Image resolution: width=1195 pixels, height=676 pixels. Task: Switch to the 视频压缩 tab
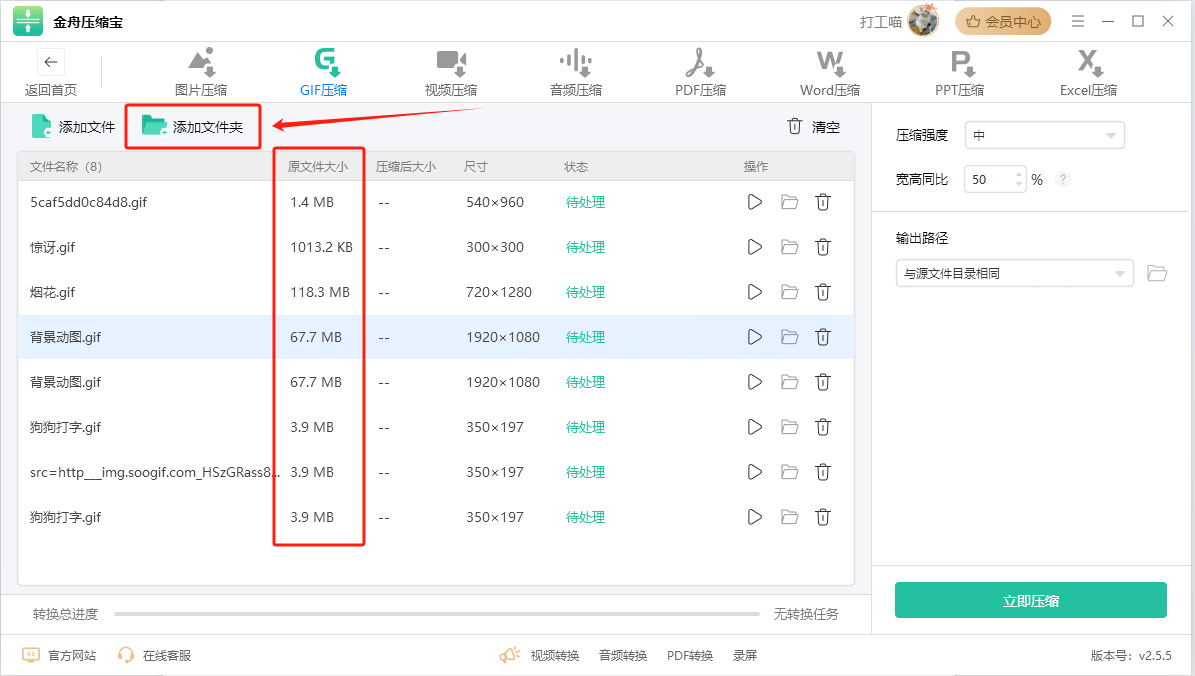451,73
